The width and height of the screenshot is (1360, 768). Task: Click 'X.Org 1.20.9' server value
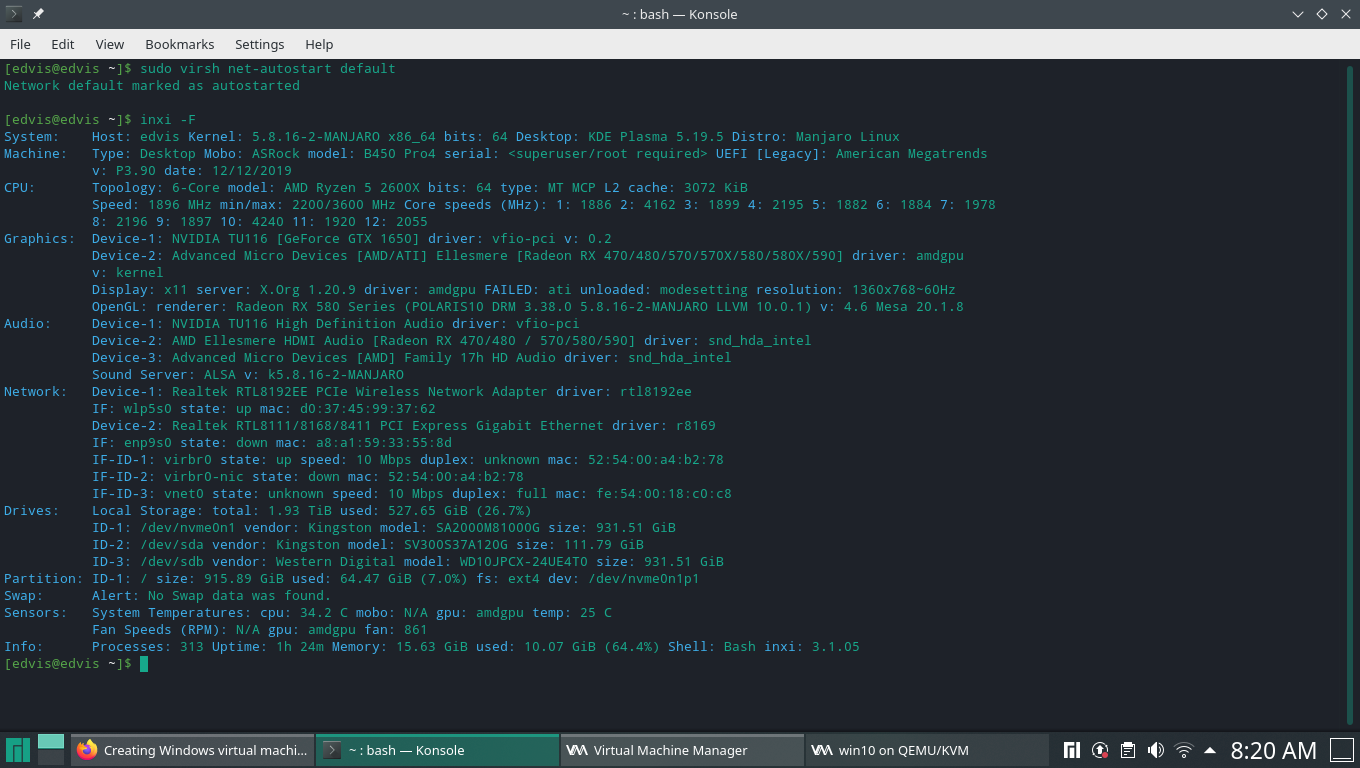point(308,290)
